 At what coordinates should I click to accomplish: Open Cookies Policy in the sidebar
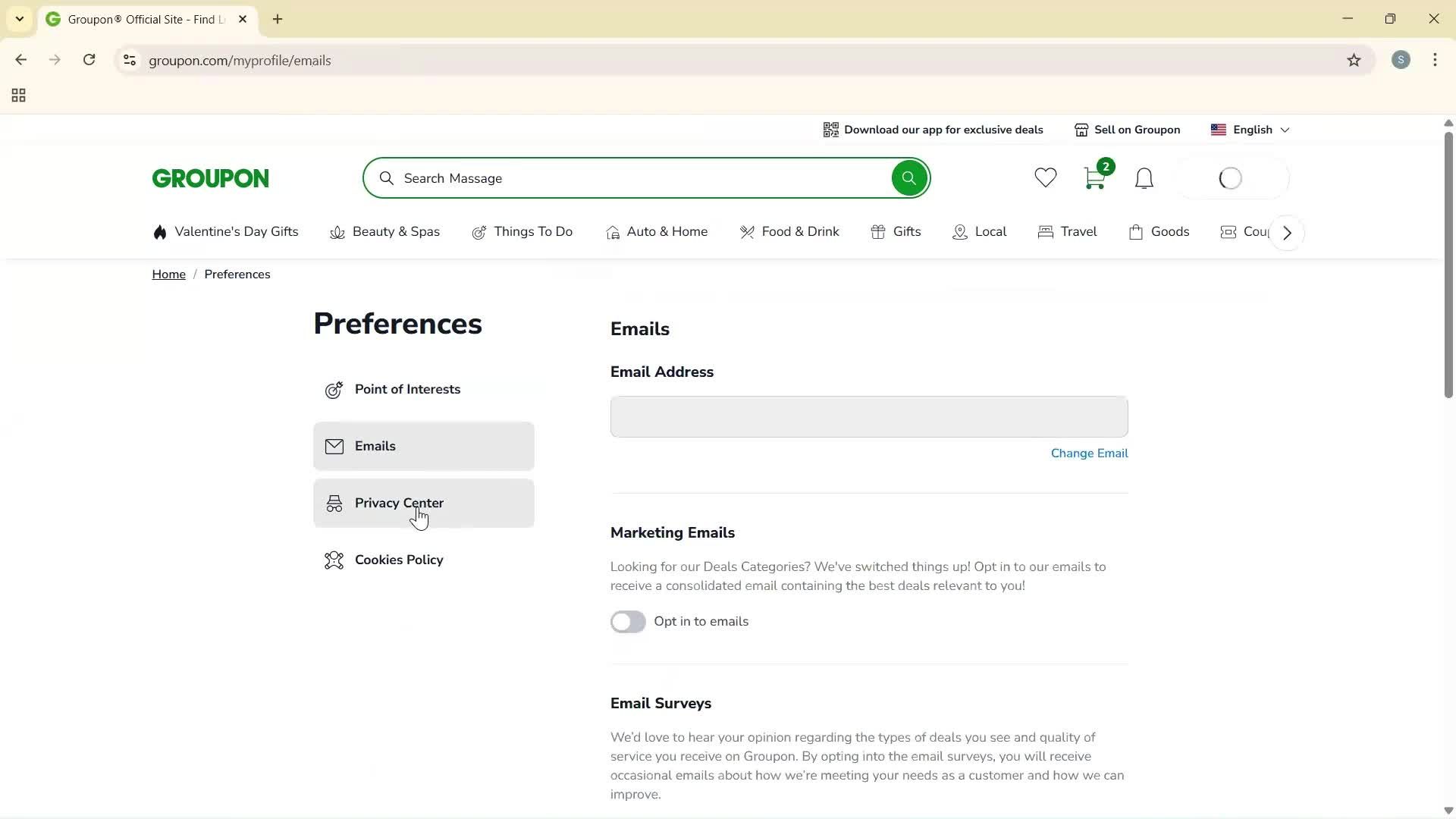tap(399, 560)
